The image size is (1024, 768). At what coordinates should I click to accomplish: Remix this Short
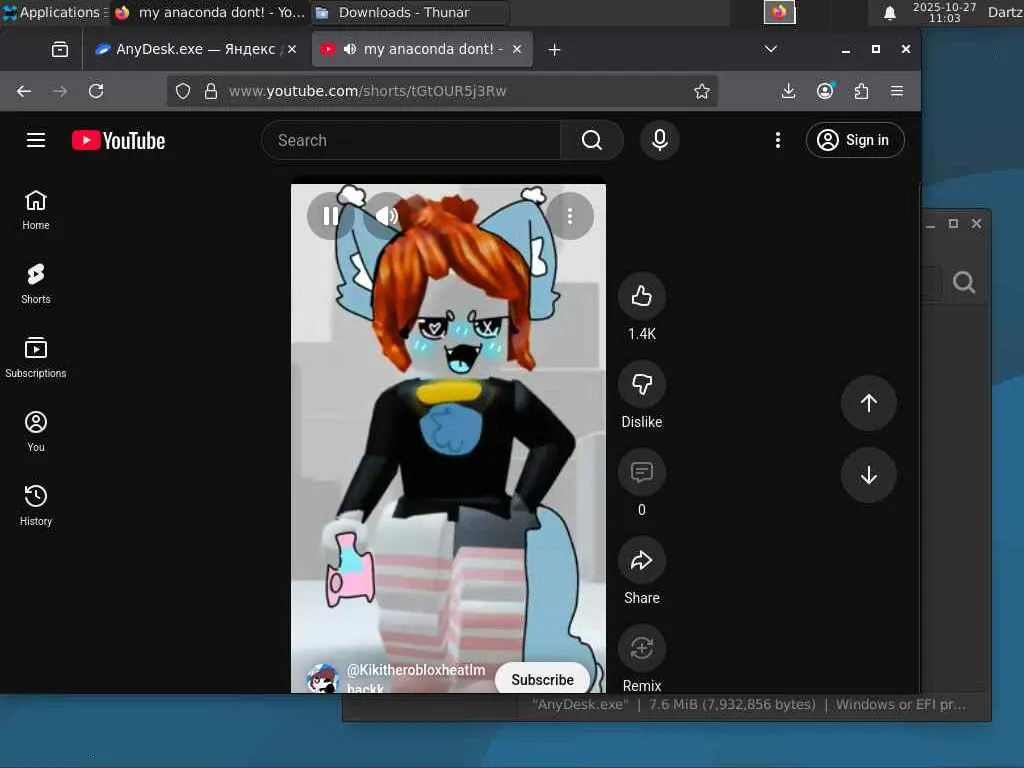pos(642,648)
